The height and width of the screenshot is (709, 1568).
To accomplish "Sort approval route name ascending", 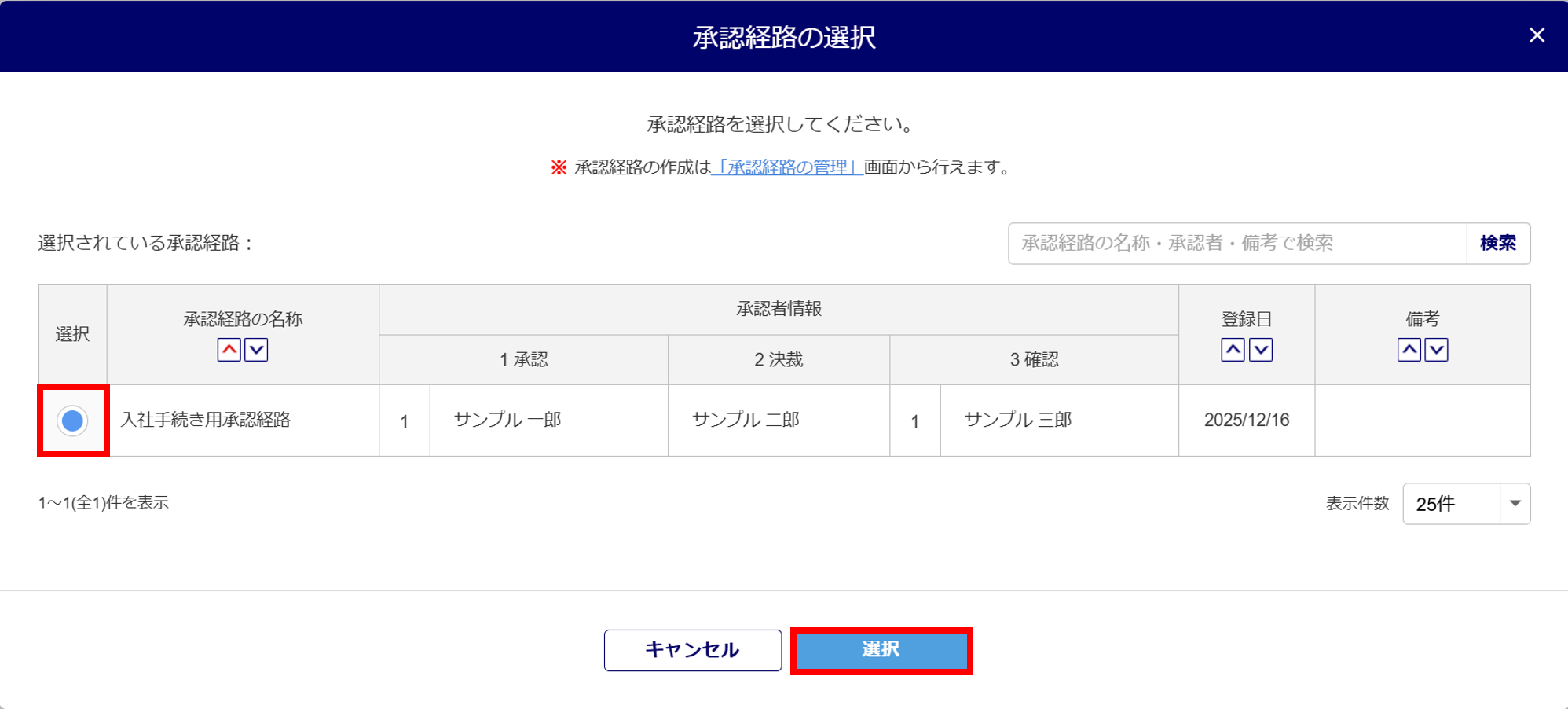I will pos(229,350).
